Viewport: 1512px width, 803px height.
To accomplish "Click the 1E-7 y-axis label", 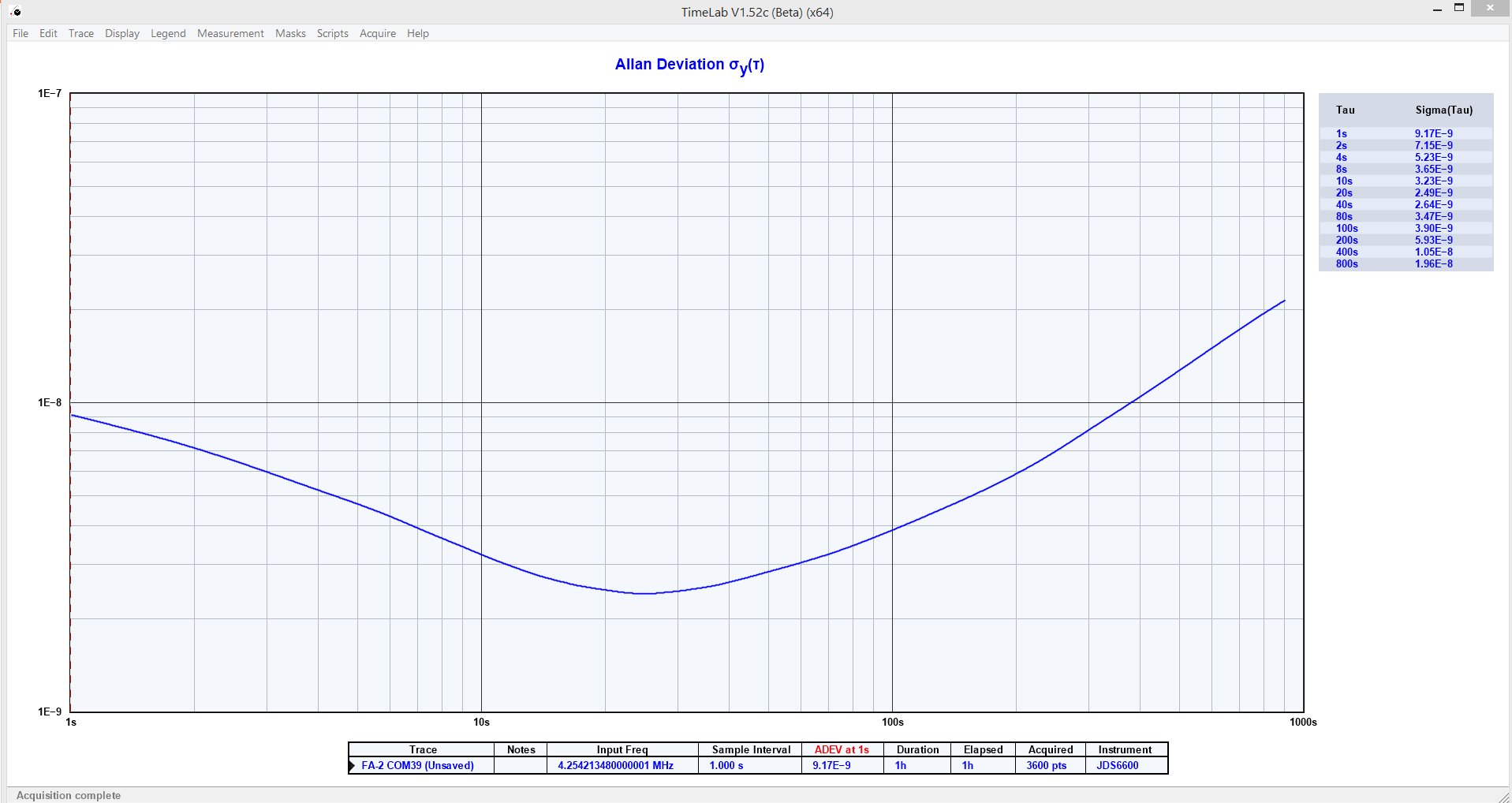I will [49, 93].
